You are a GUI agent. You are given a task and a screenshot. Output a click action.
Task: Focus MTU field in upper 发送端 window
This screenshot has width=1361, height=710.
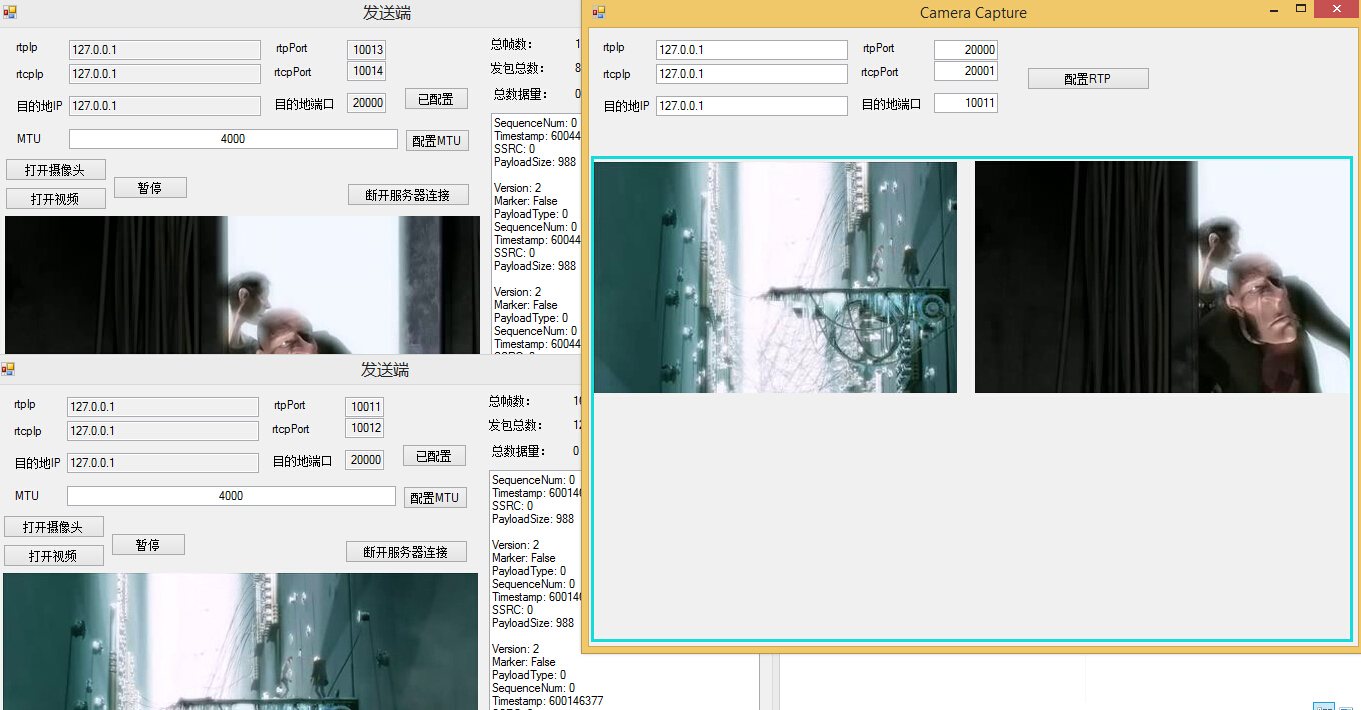click(233, 139)
